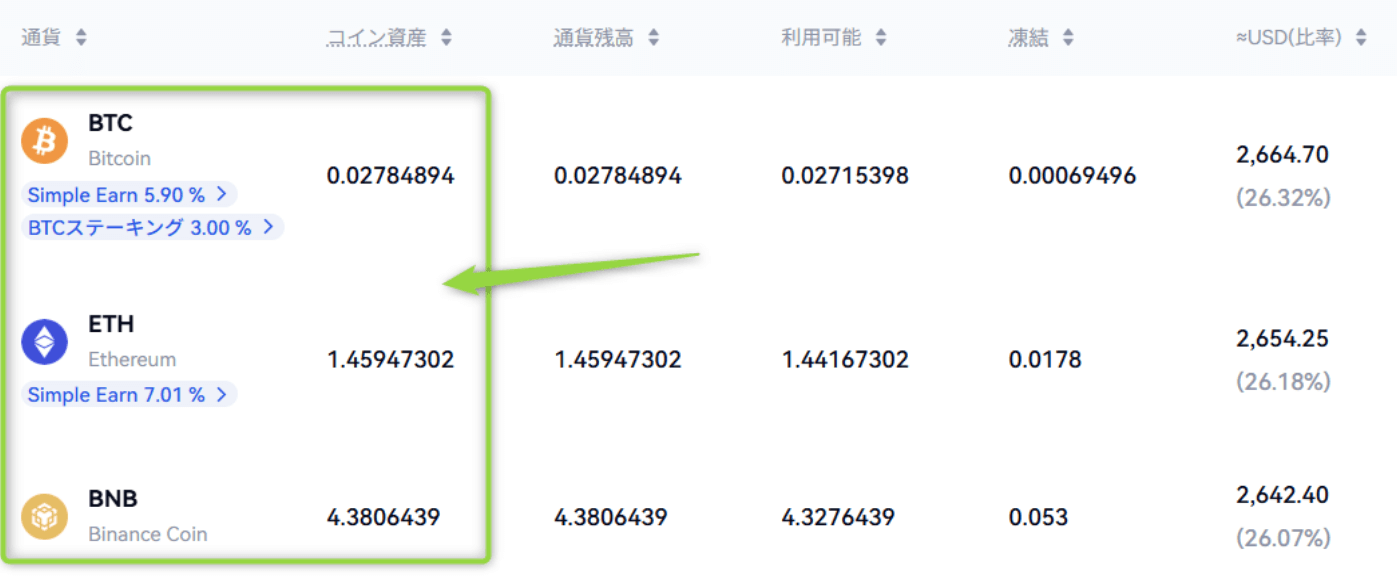This screenshot has height=582, width=1397.
Task: Click ETH USD value 2,654.25
Action: [1283, 339]
